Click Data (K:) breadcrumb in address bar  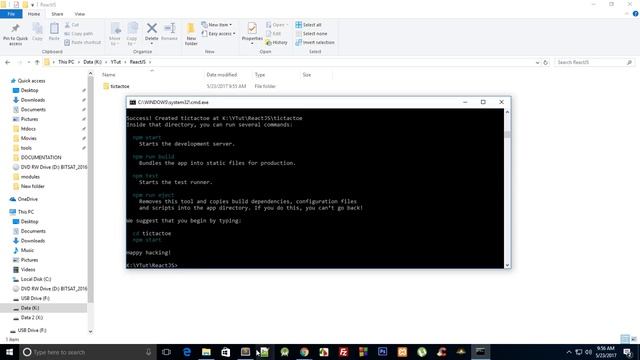pos(92,62)
